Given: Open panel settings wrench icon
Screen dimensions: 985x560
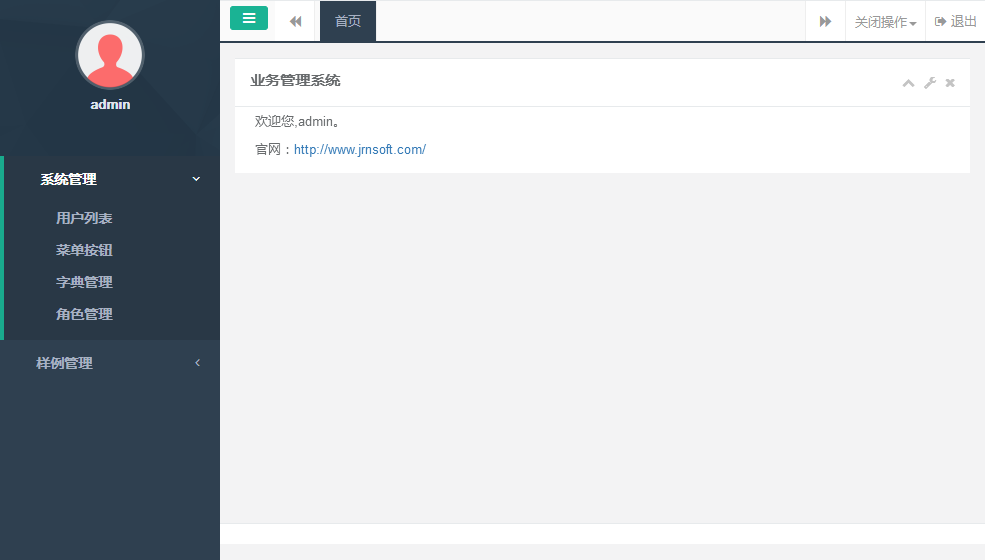Looking at the screenshot, I should 930,83.
